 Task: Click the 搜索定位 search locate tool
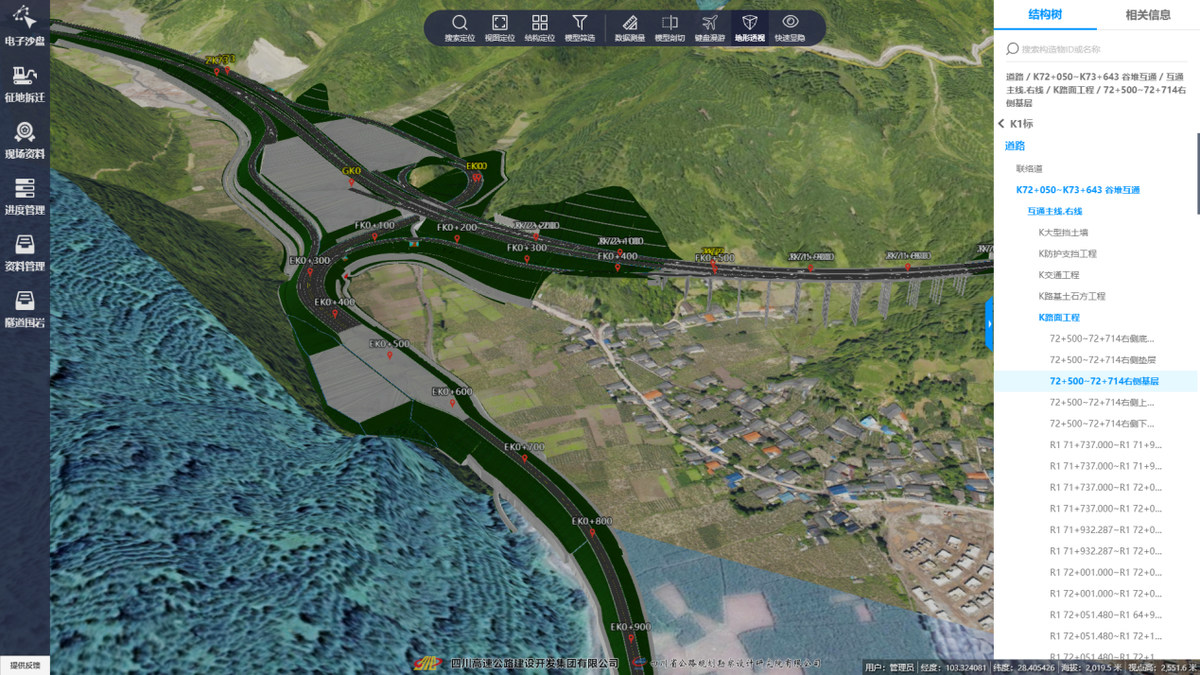459,27
